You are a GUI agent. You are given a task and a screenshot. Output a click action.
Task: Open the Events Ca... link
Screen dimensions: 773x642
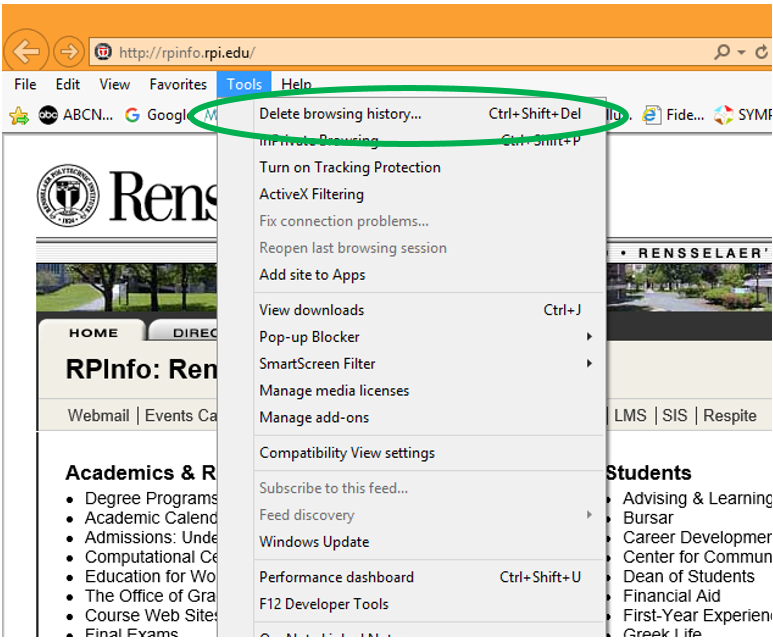click(x=180, y=416)
